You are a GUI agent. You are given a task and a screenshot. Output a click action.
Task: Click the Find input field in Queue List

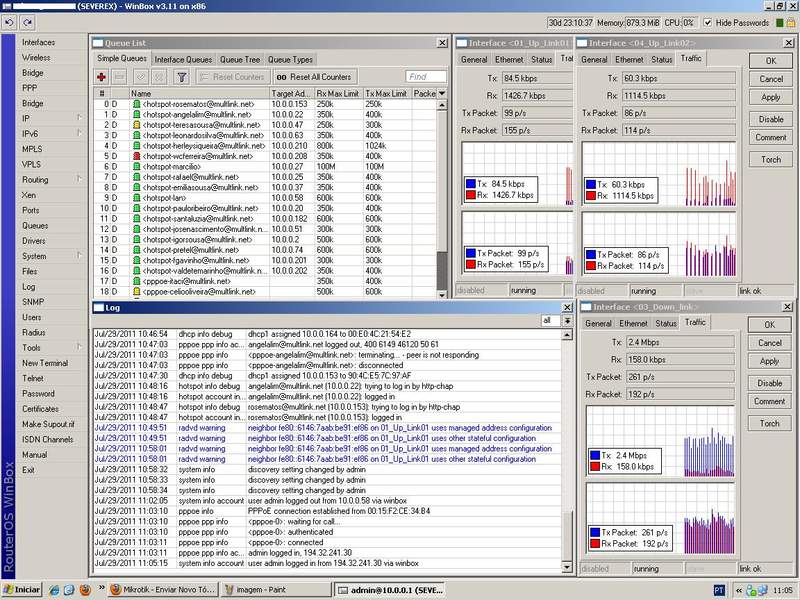[x=425, y=77]
